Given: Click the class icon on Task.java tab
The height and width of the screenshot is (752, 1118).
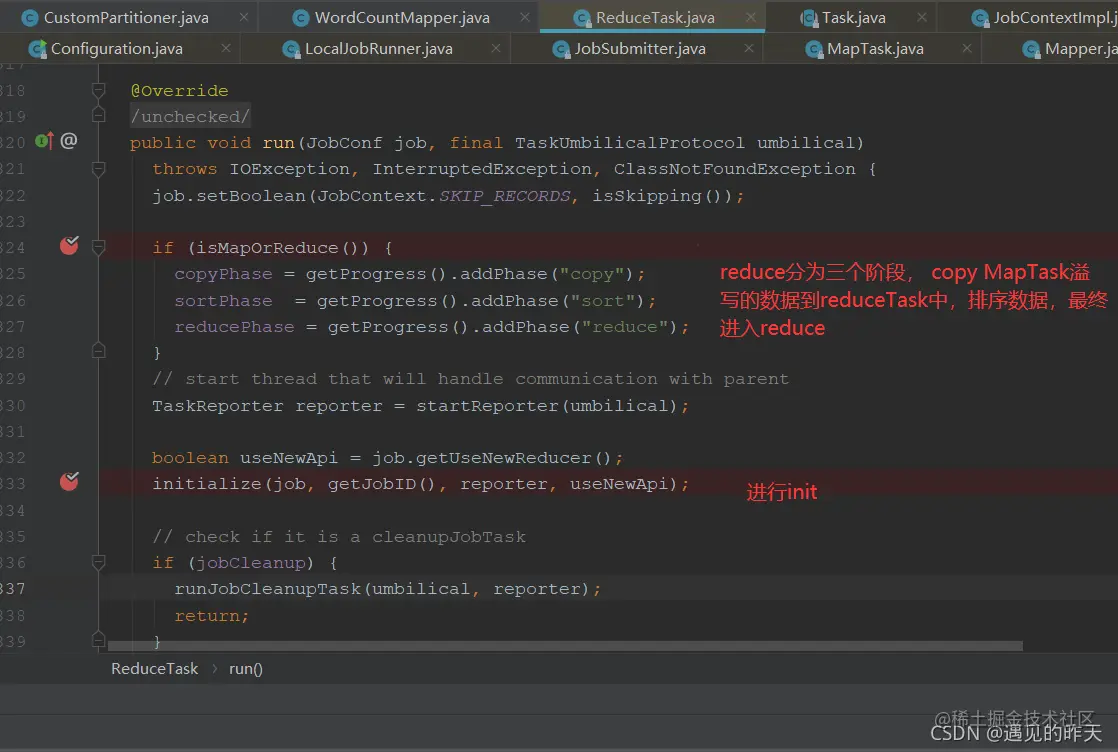Looking at the screenshot, I should point(809,18).
